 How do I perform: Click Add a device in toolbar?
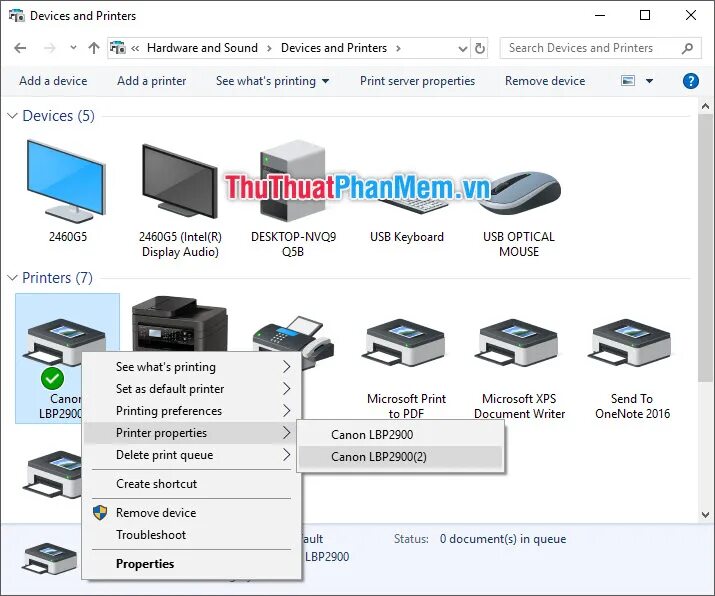53,81
